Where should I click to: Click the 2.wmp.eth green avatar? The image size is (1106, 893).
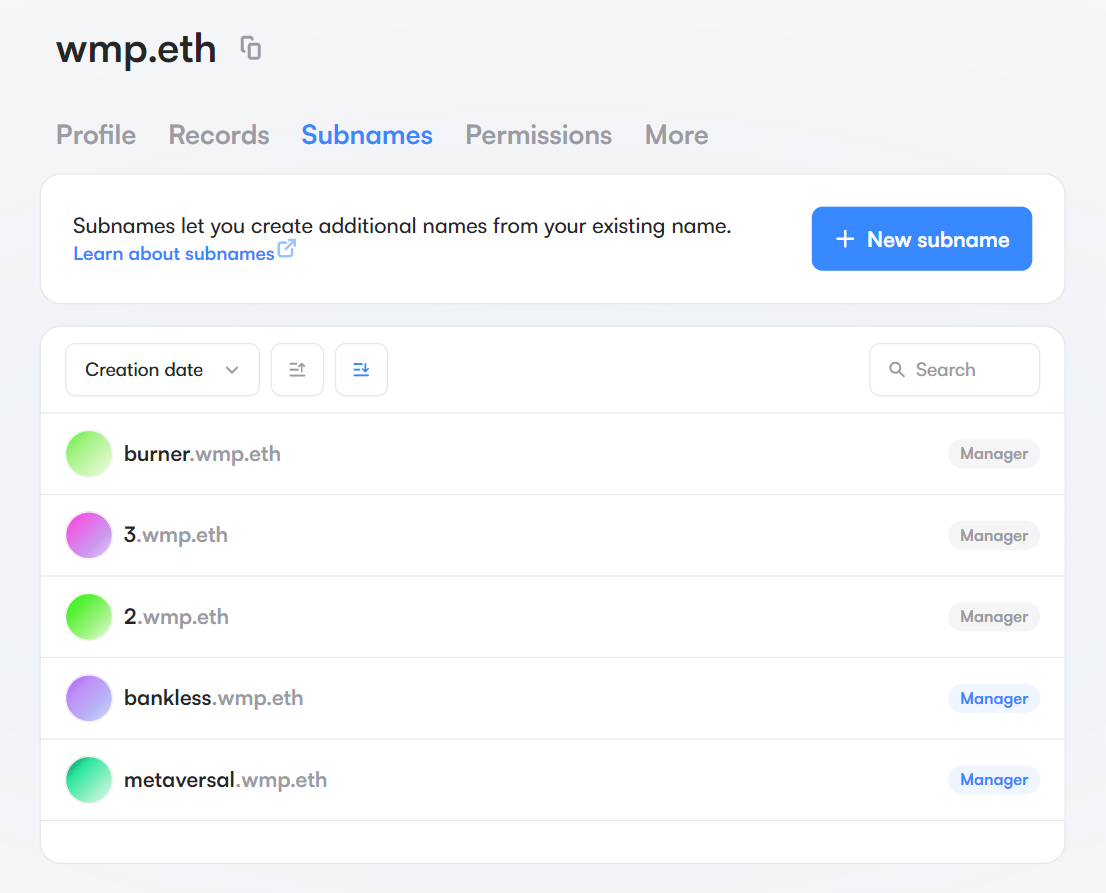point(88,617)
